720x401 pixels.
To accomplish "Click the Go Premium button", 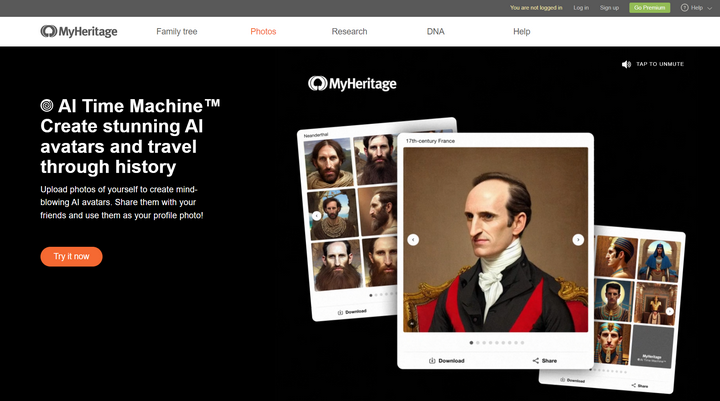I will pos(649,8).
